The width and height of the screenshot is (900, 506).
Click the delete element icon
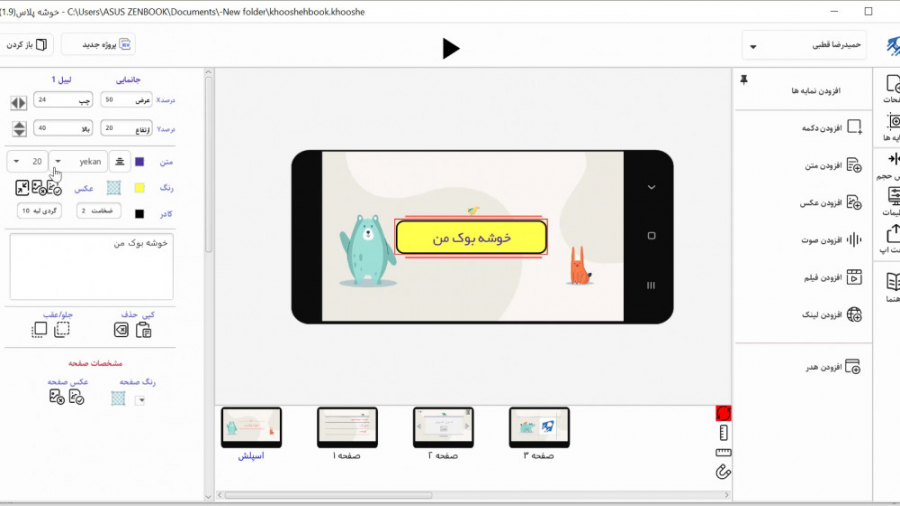click(121, 330)
